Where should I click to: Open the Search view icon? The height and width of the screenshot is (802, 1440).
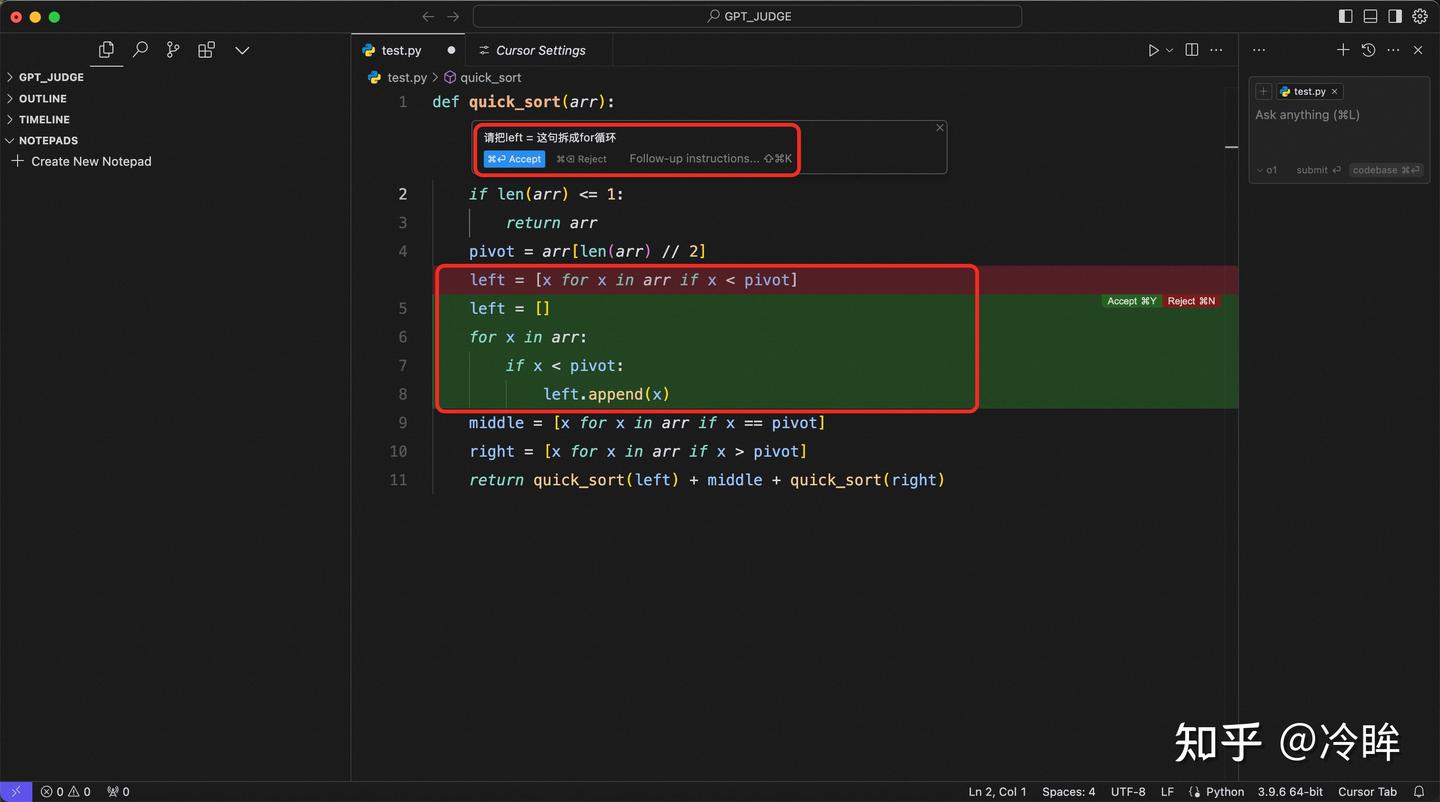(x=140, y=49)
